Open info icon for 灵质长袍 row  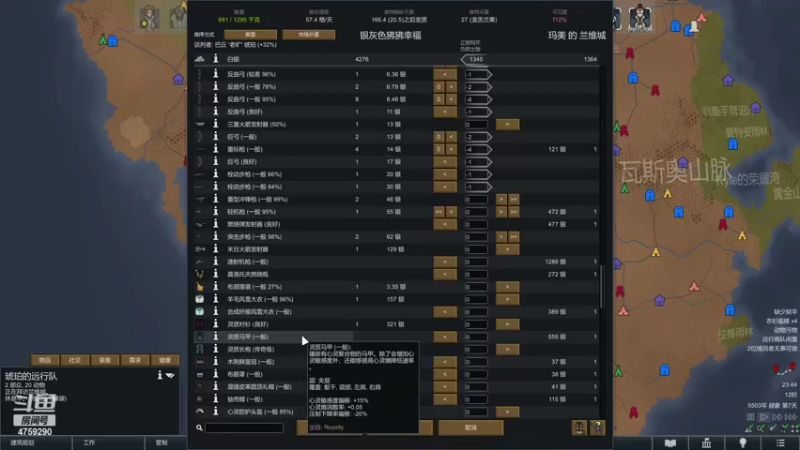[215, 349]
